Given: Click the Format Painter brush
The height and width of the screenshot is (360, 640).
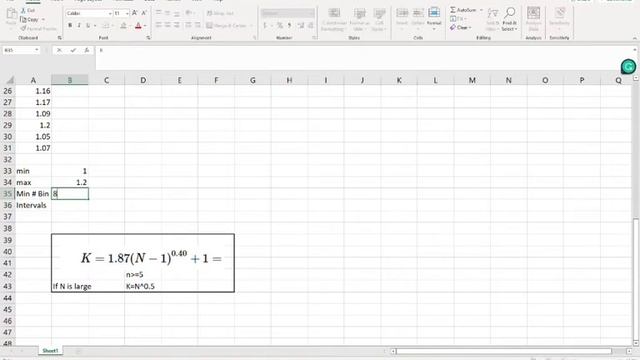Looking at the screenshot, I should point(23,29).
